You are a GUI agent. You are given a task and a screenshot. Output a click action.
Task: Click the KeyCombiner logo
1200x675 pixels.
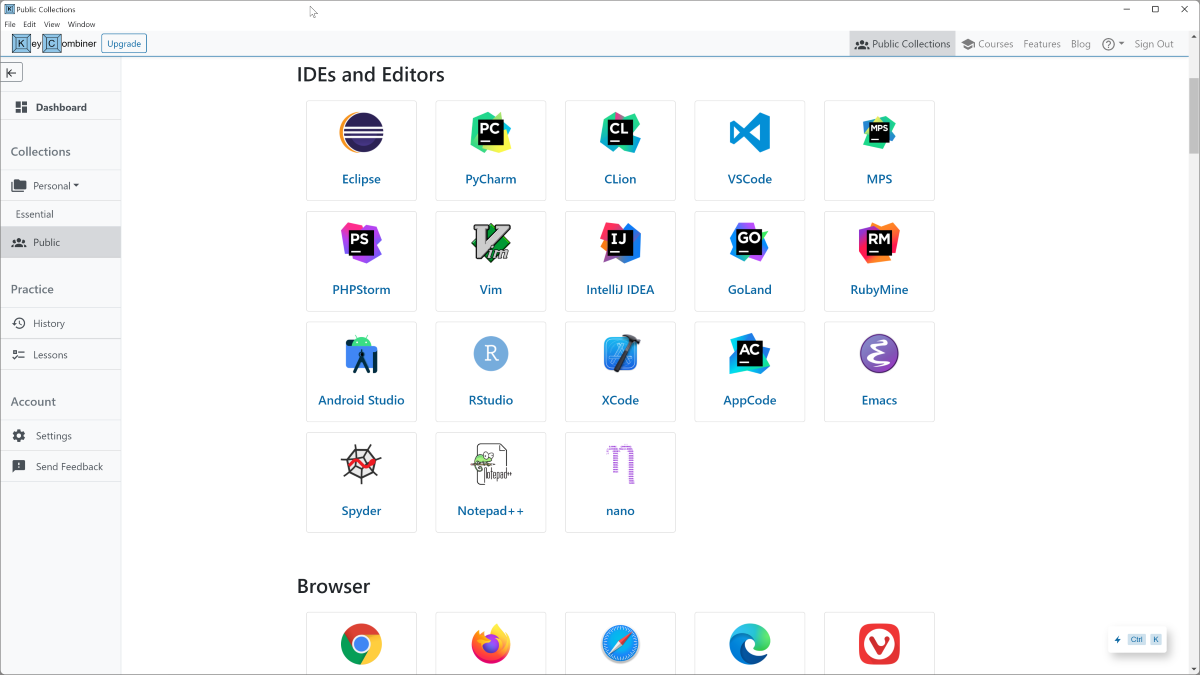point(54,44)
